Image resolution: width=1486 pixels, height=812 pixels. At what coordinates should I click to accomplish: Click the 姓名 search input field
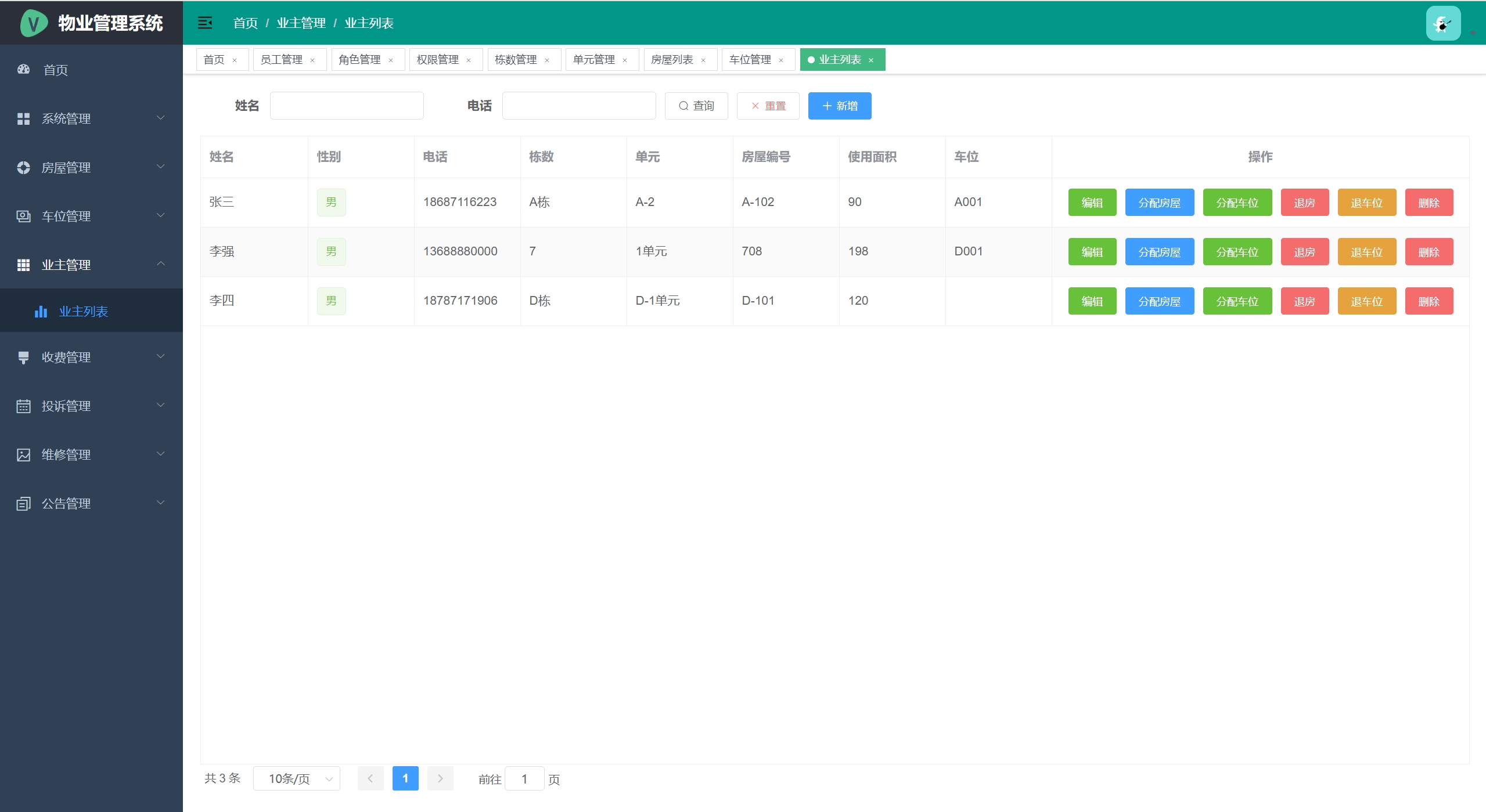[x=347, y=106]
